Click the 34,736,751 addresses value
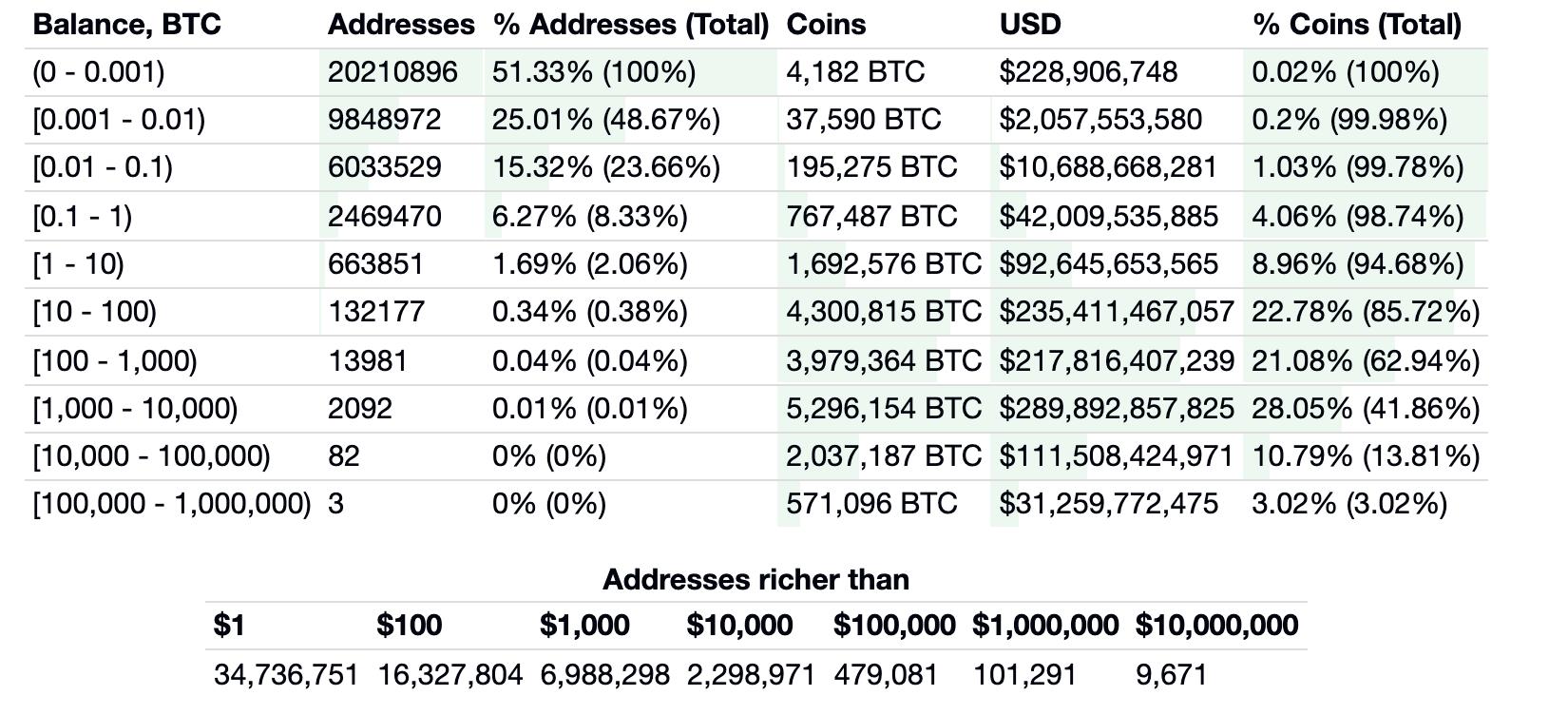1568x715 pixels. (286, 674)
